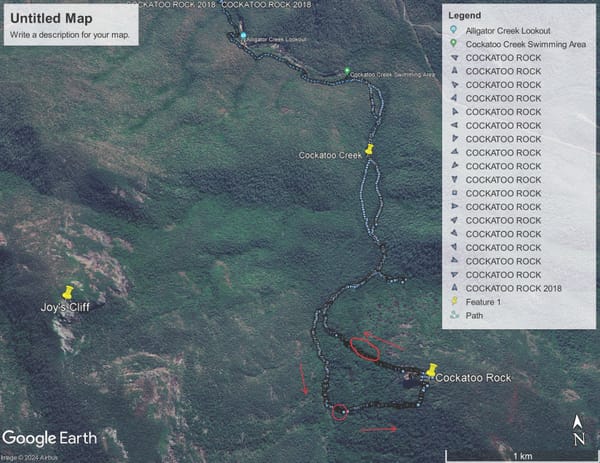Viewport: 600px width, 463px height.
Task: Click the Feature 1 pushpin legend icon
Action: [454, 302]
